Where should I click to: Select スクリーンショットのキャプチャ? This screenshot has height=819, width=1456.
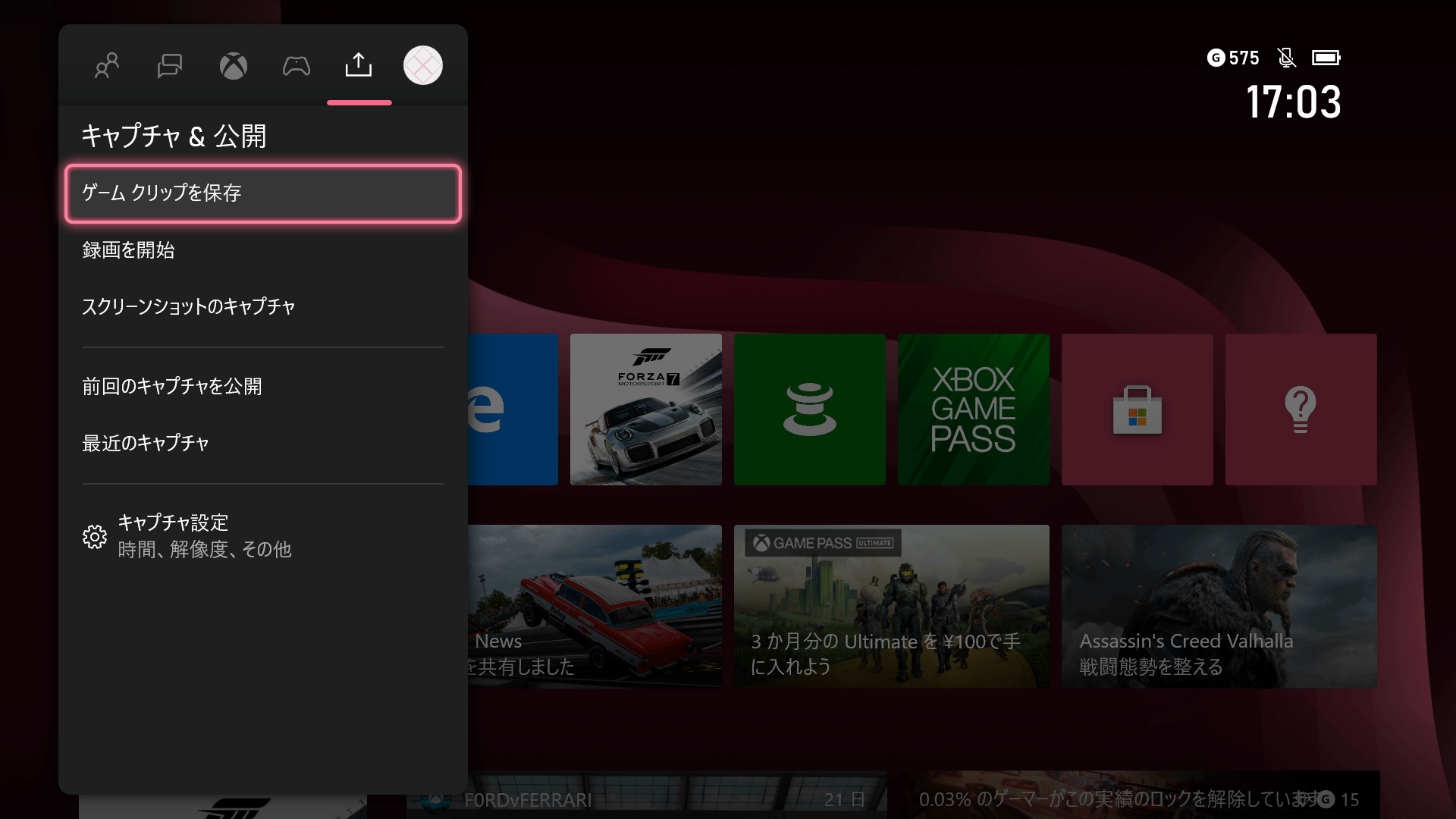point(263,306)
